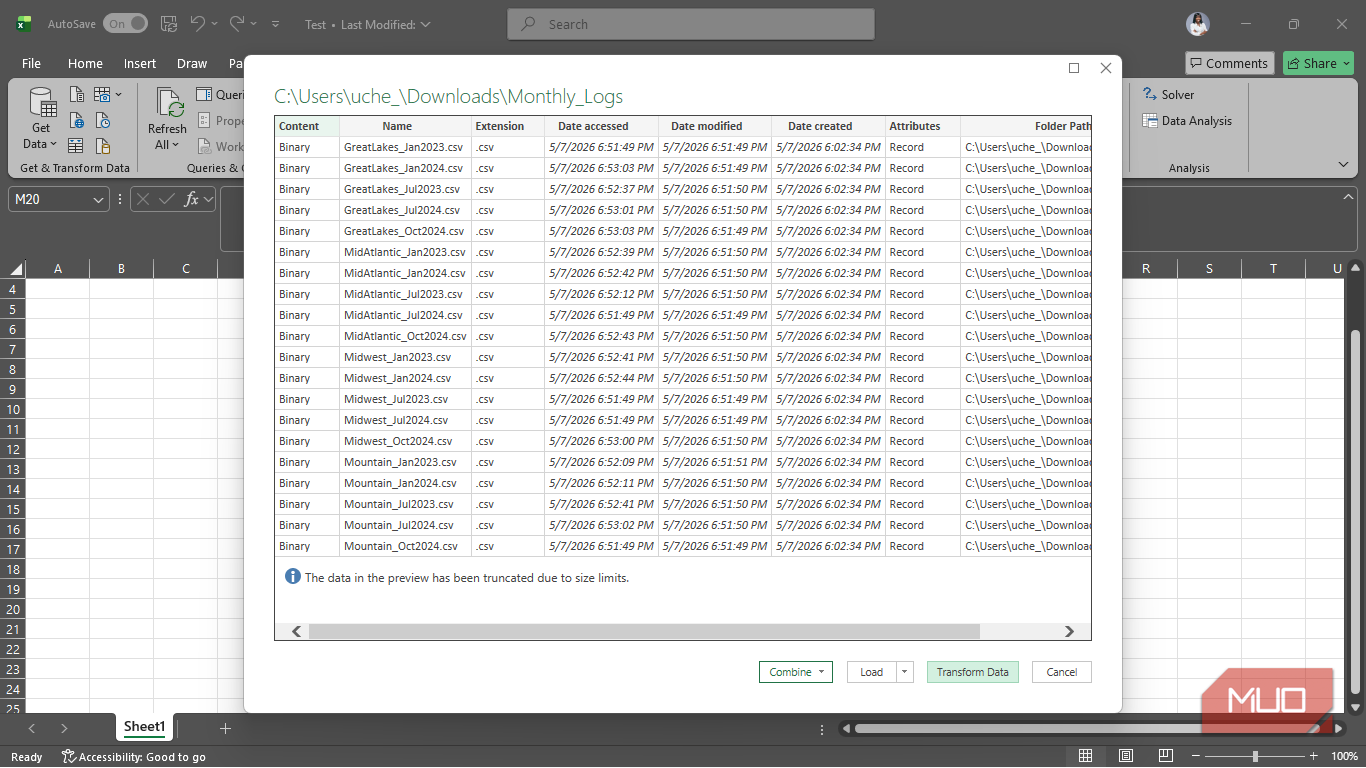This screenshot has width=1366, height=768.
Task: Click the Cancel button
Action: pos(1062,672)
